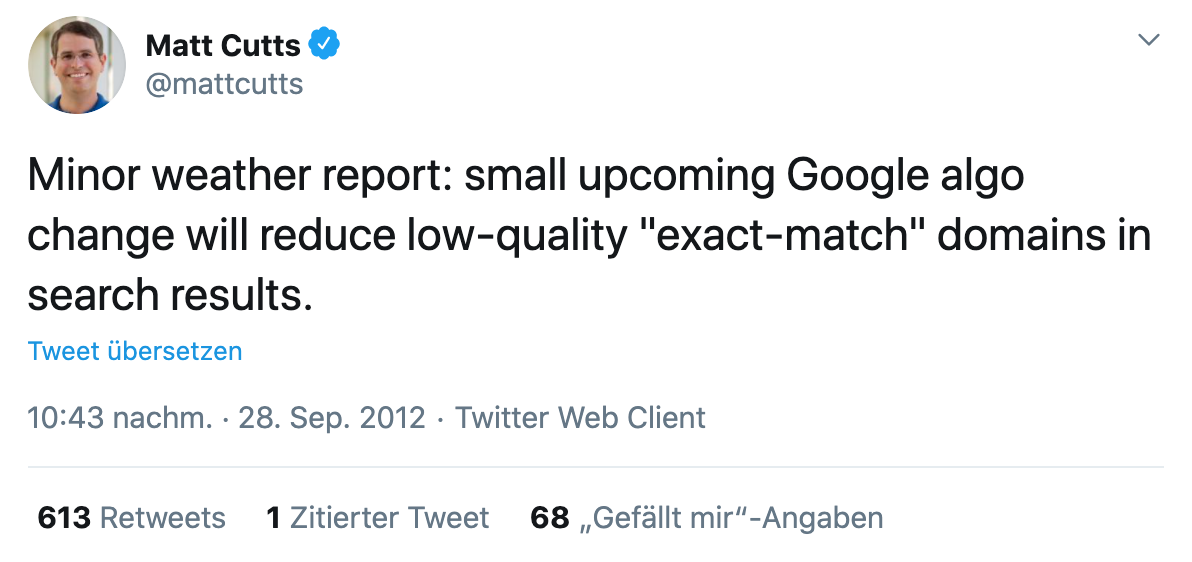The image size is (1192, 562).
Task: Click the 68 likes count number
Action: click(549, 517)
